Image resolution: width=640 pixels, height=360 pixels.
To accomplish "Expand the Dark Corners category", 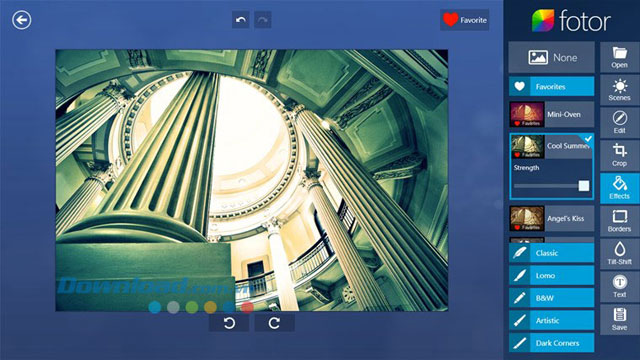I will (x=551, y=343).
